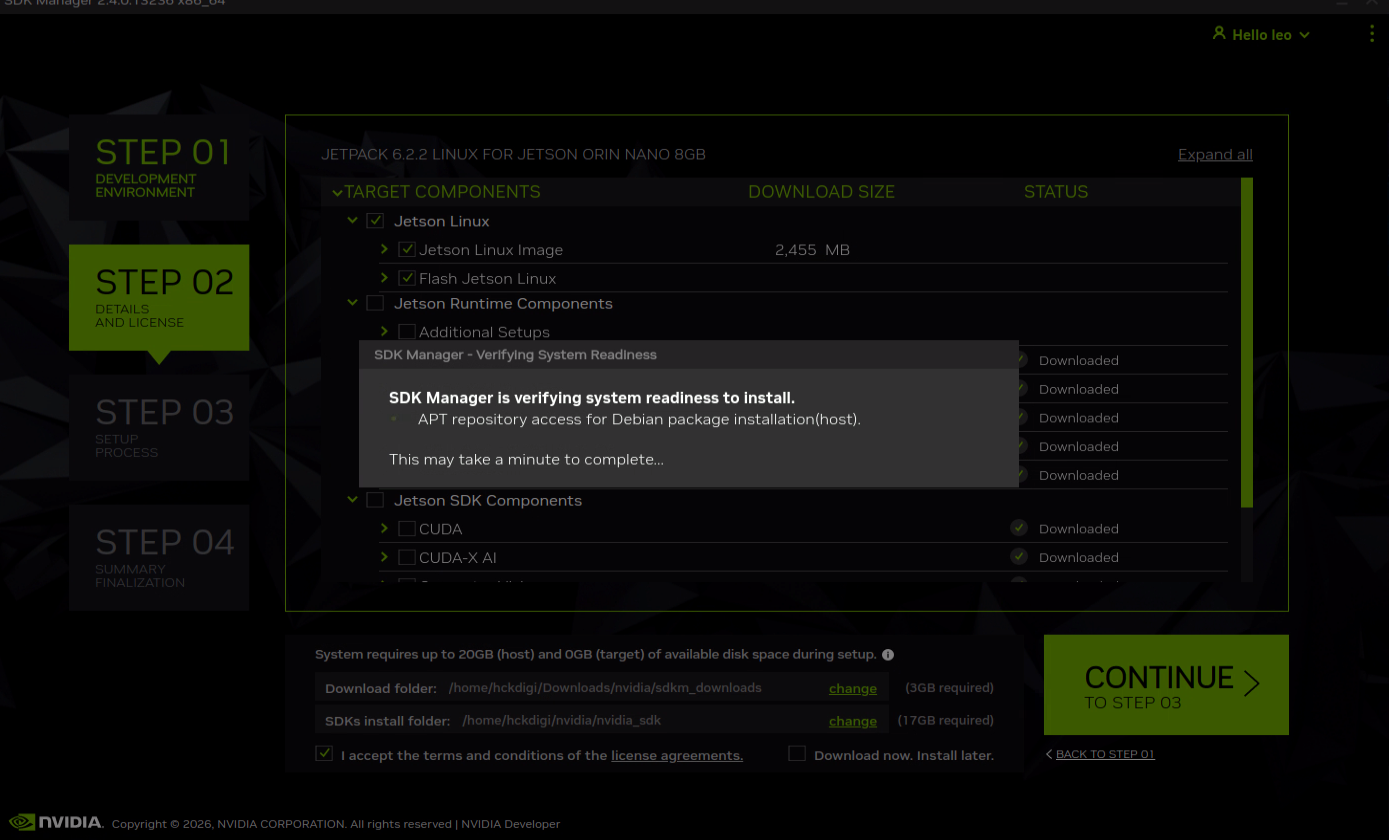The image size is (1389, 840).
Task: Click the disk space info icon
Action: (x=888, y=655)
